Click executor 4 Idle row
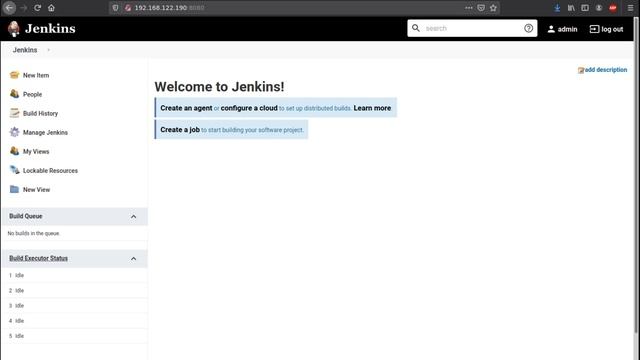640x360 pixels. (74, 321)
